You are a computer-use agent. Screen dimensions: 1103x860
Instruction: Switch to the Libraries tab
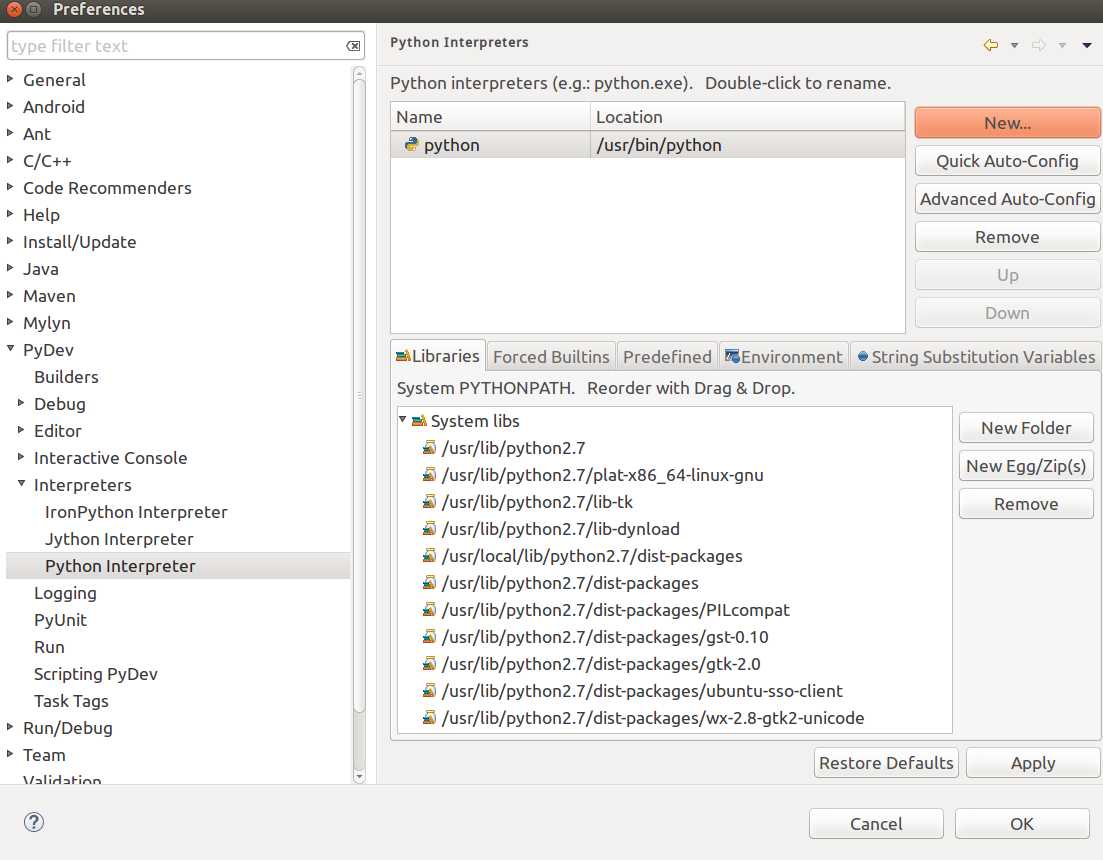click(x=438, y=356)
